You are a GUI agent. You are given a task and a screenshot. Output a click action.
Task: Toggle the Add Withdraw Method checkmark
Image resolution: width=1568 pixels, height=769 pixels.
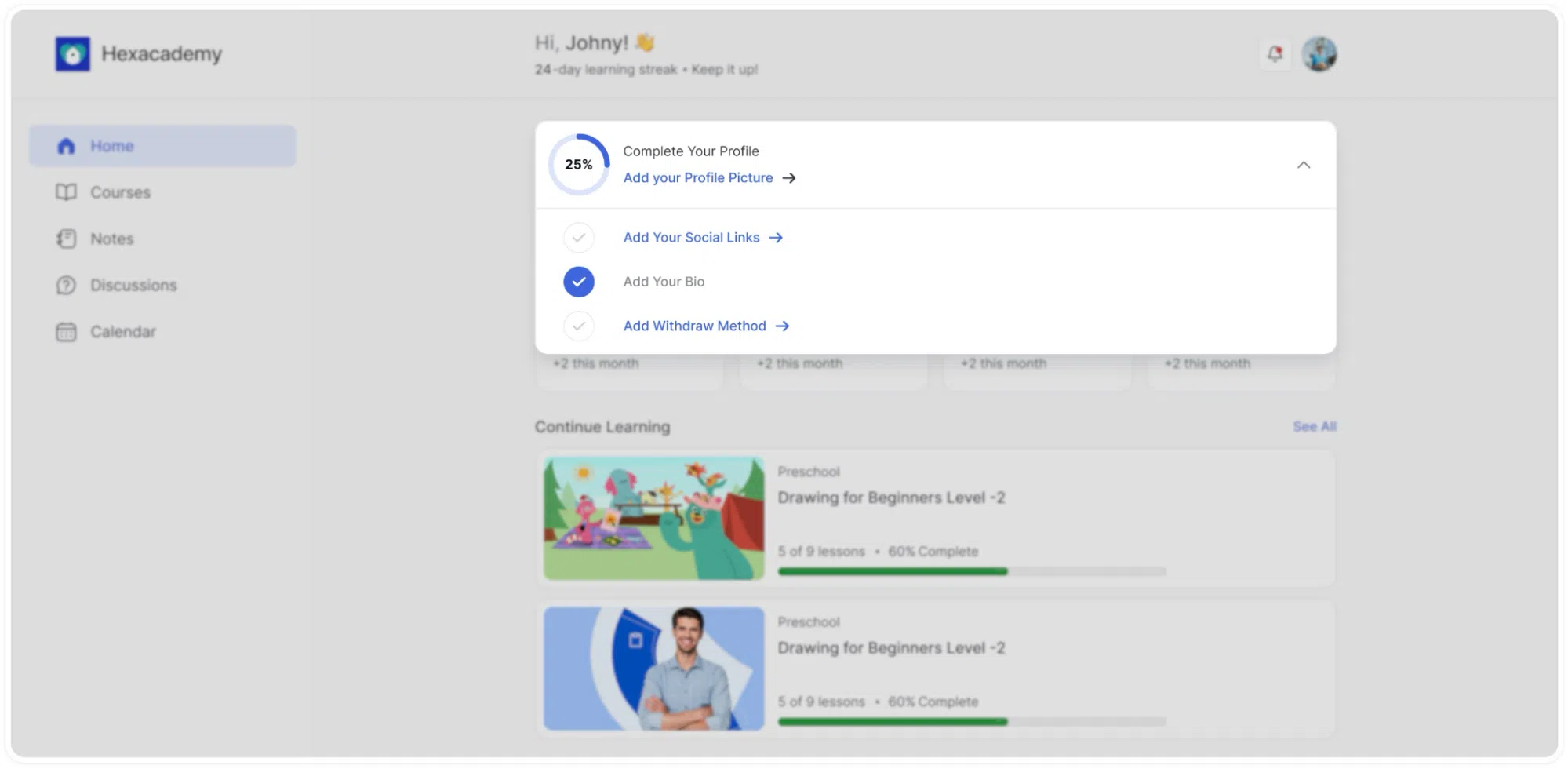coord(579,326)
